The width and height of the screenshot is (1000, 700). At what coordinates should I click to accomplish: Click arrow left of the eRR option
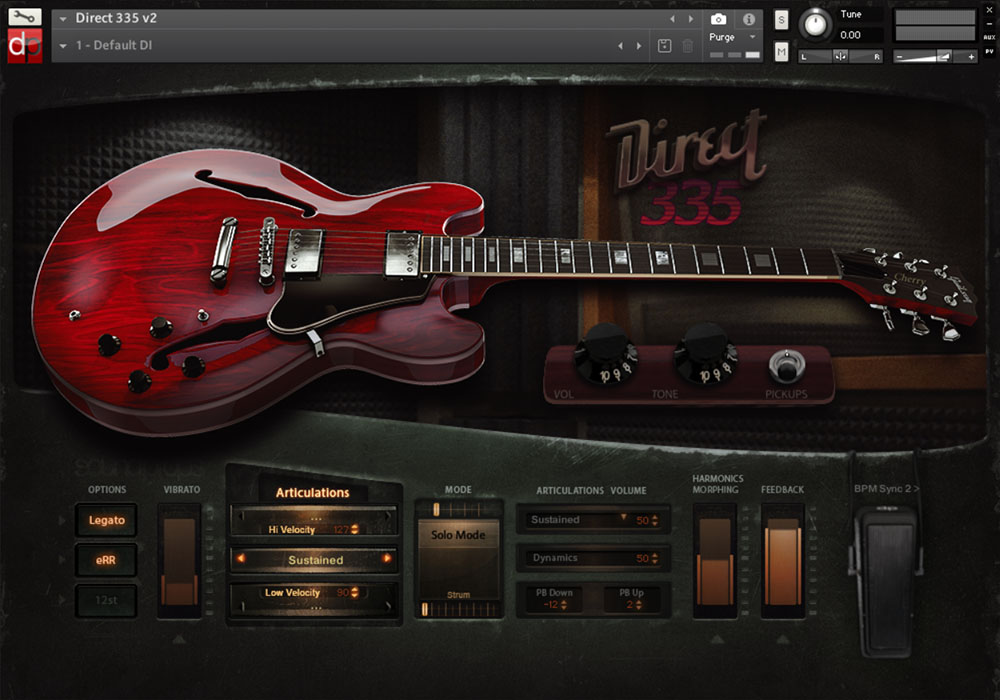coord(62,560)
